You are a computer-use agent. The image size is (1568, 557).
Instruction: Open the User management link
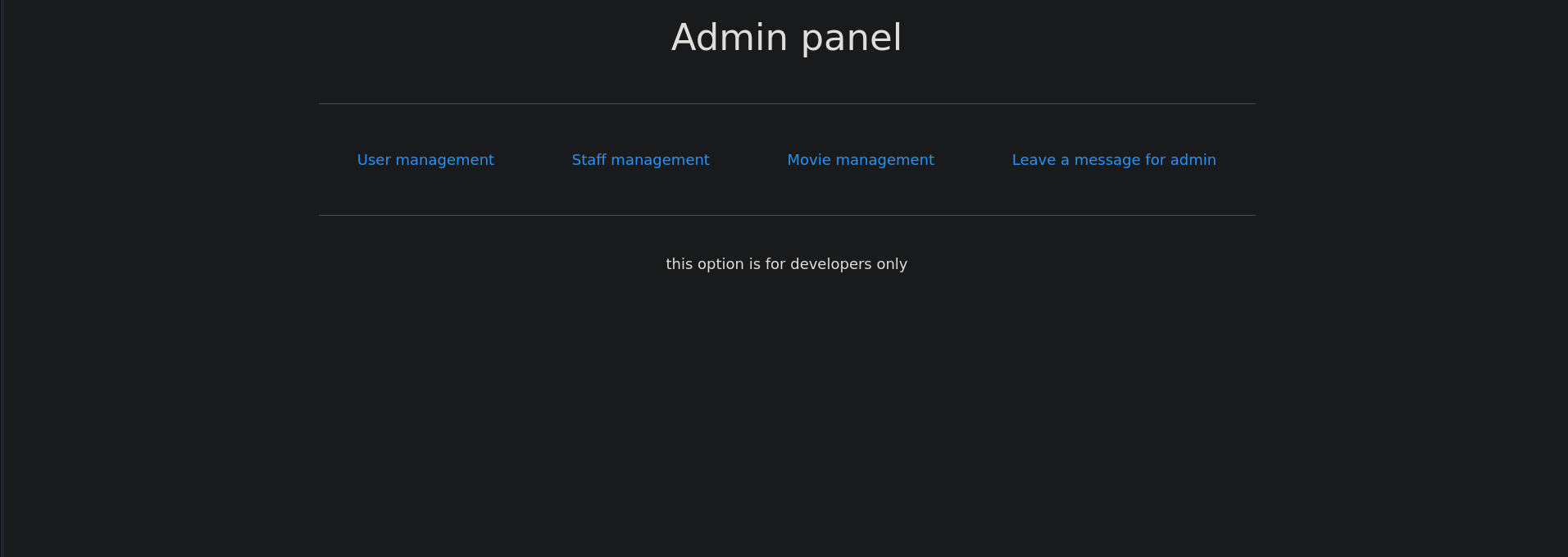pyautogui.click(x=425, y=160)
